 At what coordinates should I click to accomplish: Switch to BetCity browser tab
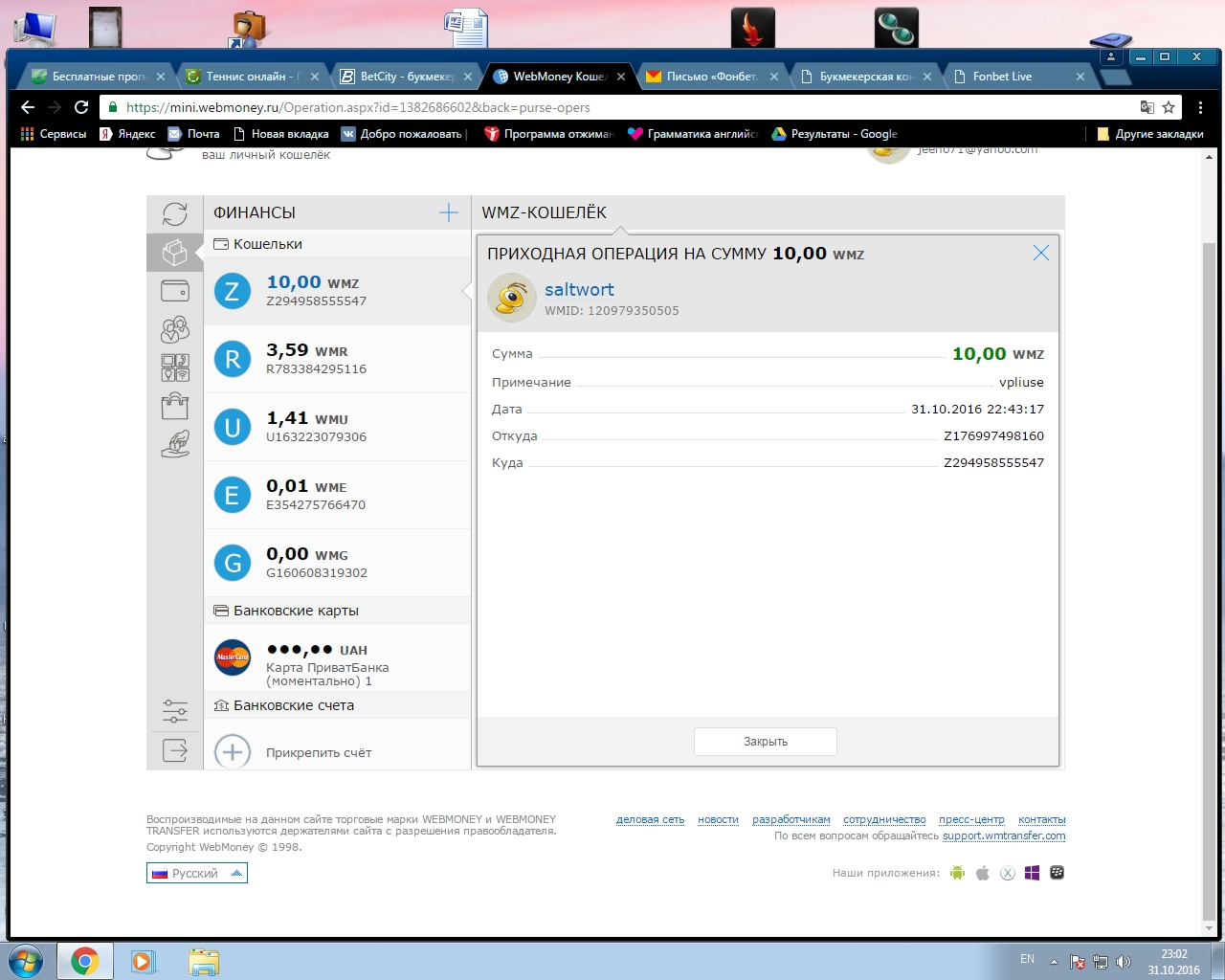tap(407, 77)
